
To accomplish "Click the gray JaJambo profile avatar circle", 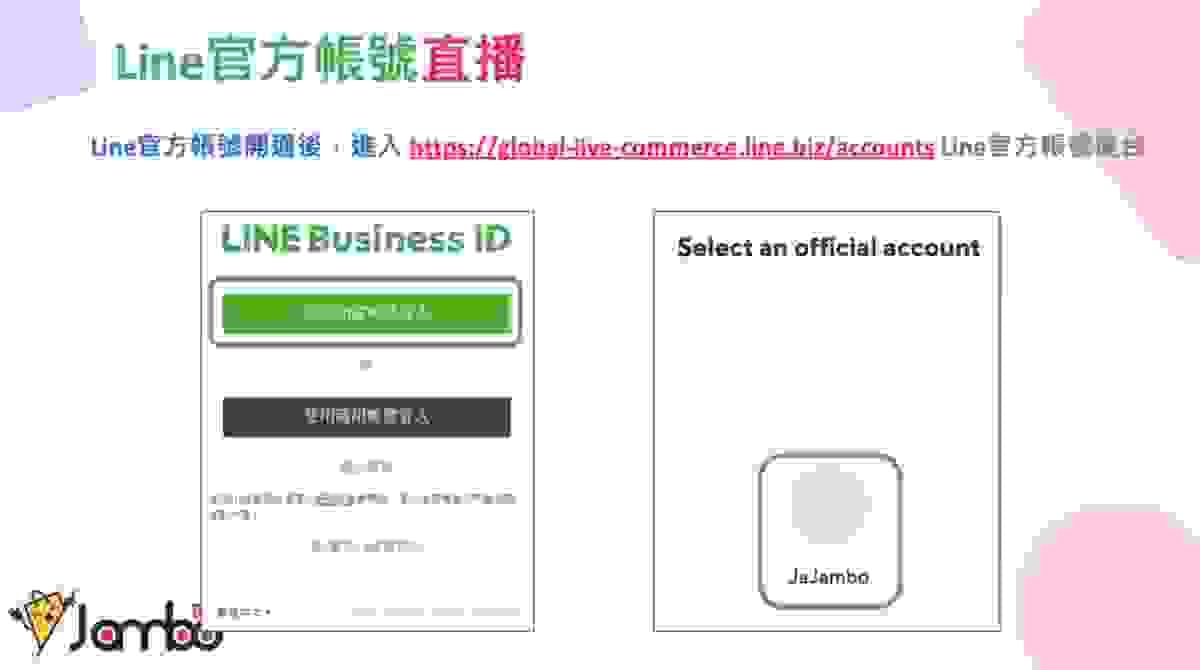I will 830,504.
